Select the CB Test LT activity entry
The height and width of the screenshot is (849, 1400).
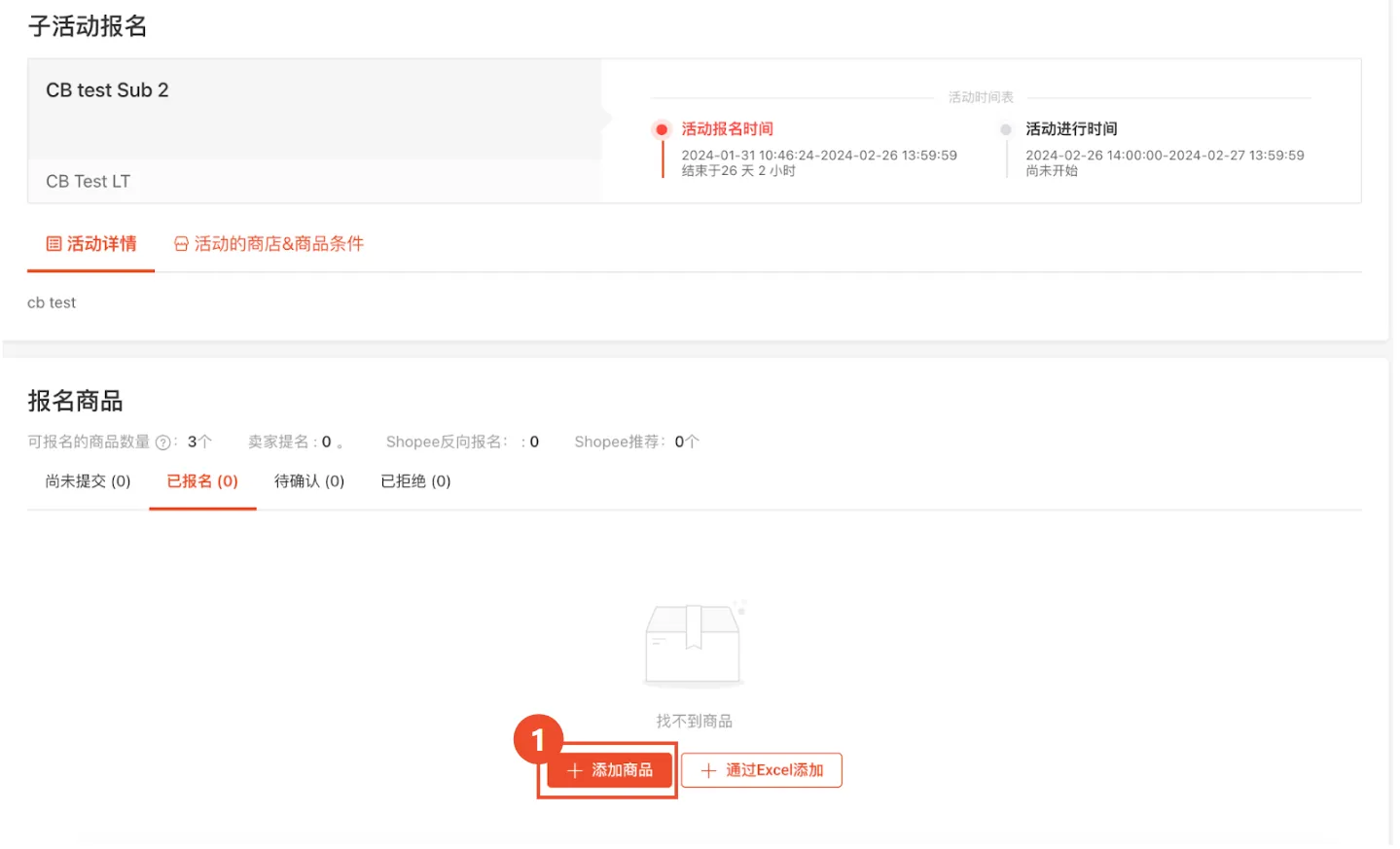pyautogui.click(x=88, y=181)
